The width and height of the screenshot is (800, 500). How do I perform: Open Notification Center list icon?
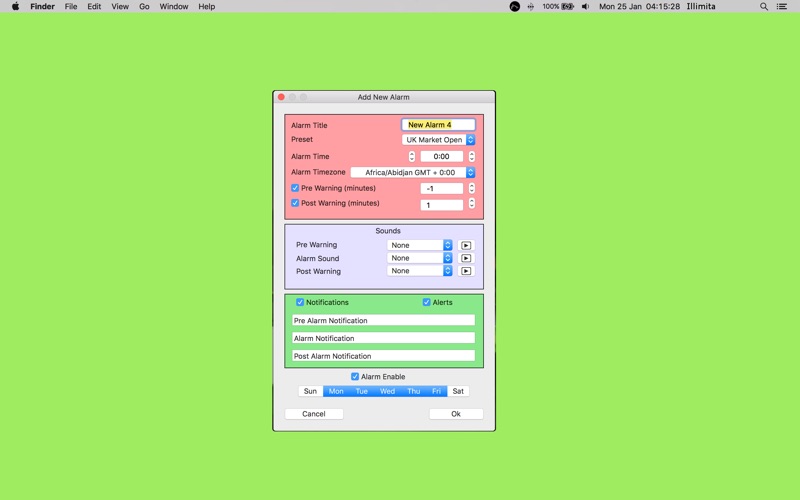[784, 6]
